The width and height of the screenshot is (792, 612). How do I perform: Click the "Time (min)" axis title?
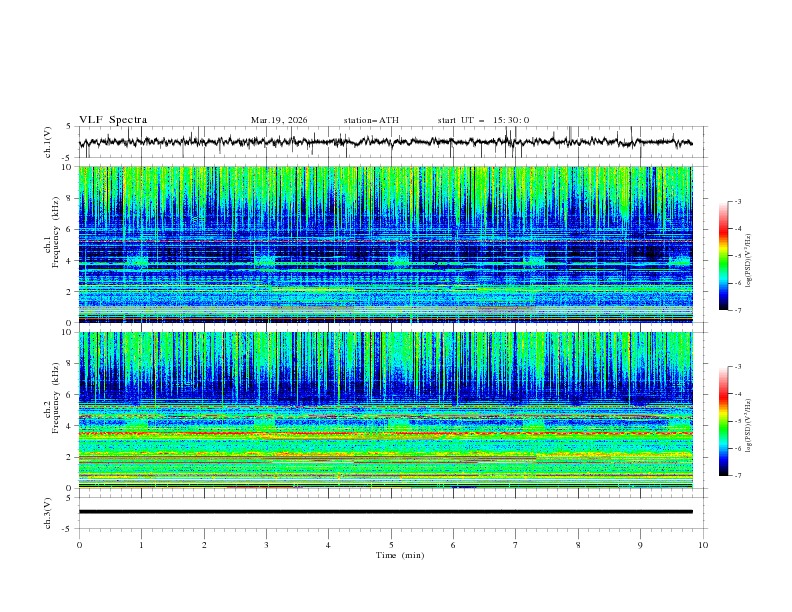point(400,555)
